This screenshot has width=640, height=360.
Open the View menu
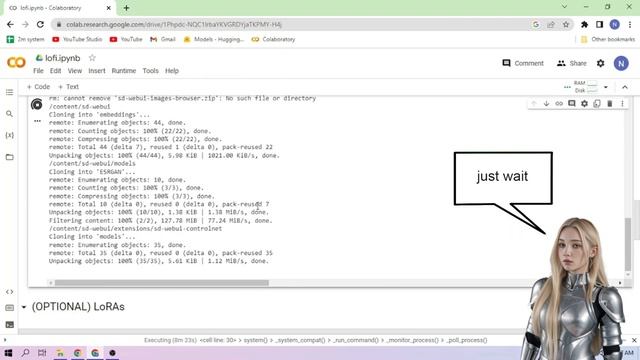(75, 71)
